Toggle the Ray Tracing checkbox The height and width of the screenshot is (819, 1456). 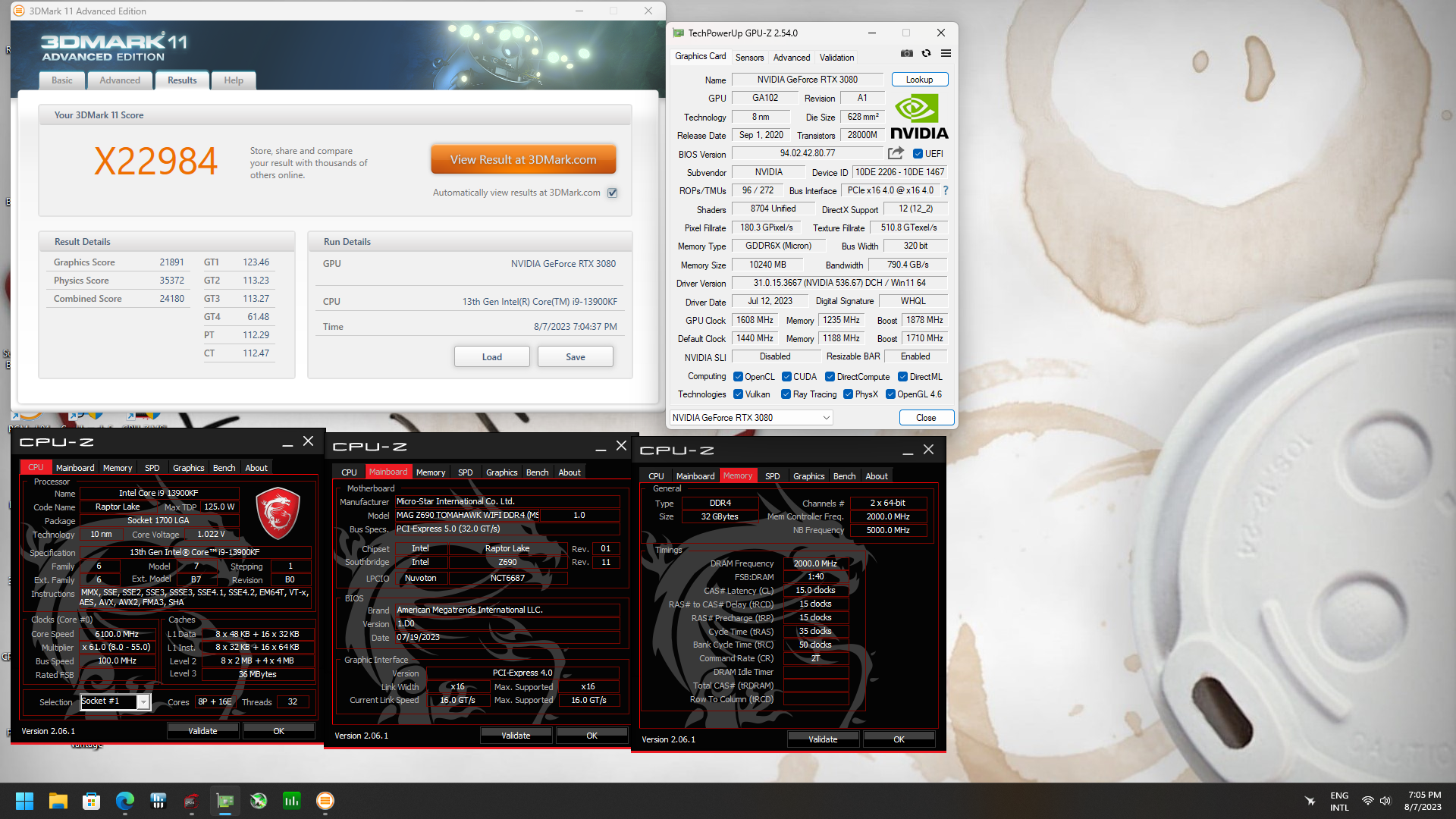point(786,394)
